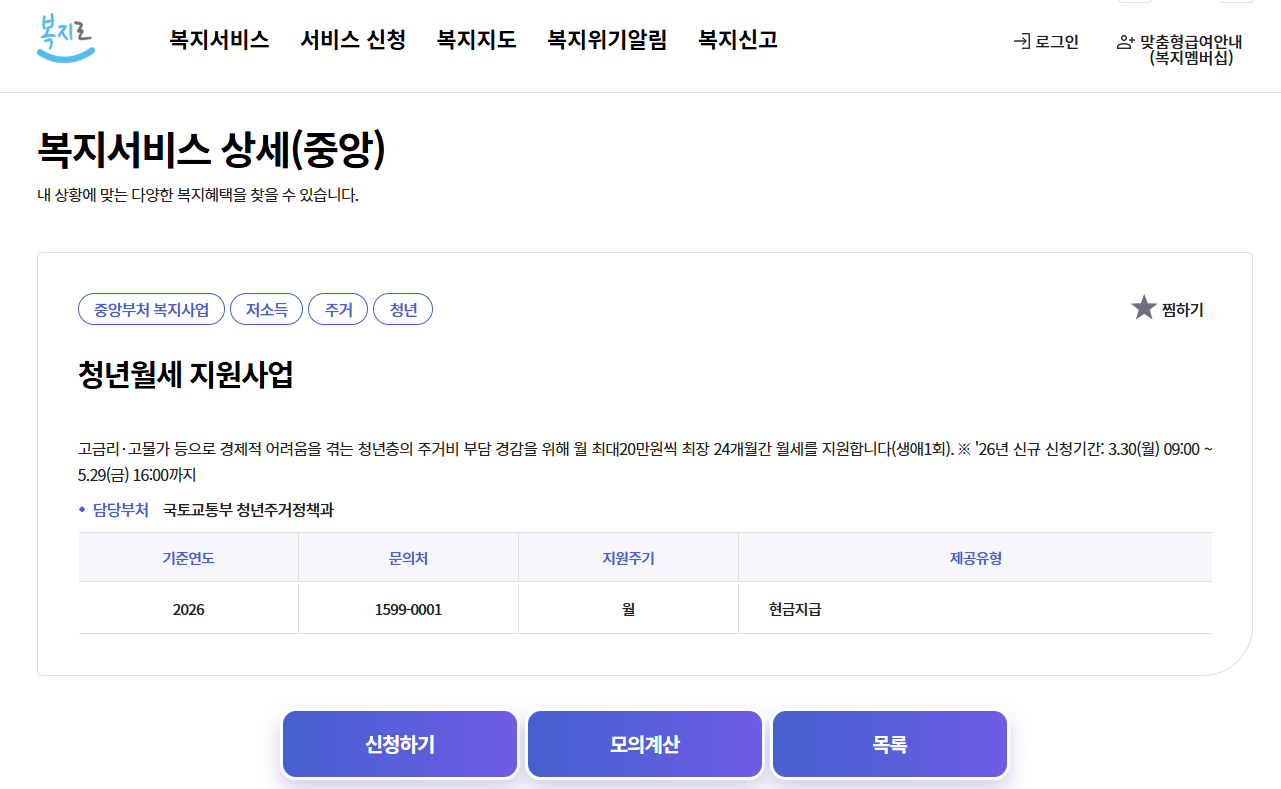Click the 찜하기 star icon
The height and width of the screenshot is (789, 1281).
pyautogui.click(x=1144, y=308)
